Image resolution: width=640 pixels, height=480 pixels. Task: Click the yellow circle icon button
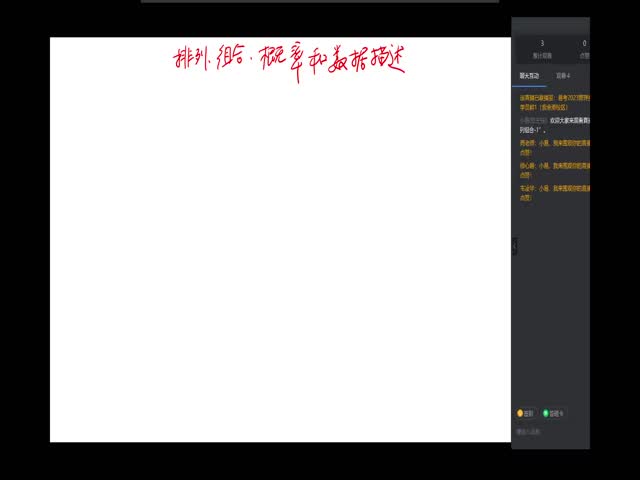(520, 413)
